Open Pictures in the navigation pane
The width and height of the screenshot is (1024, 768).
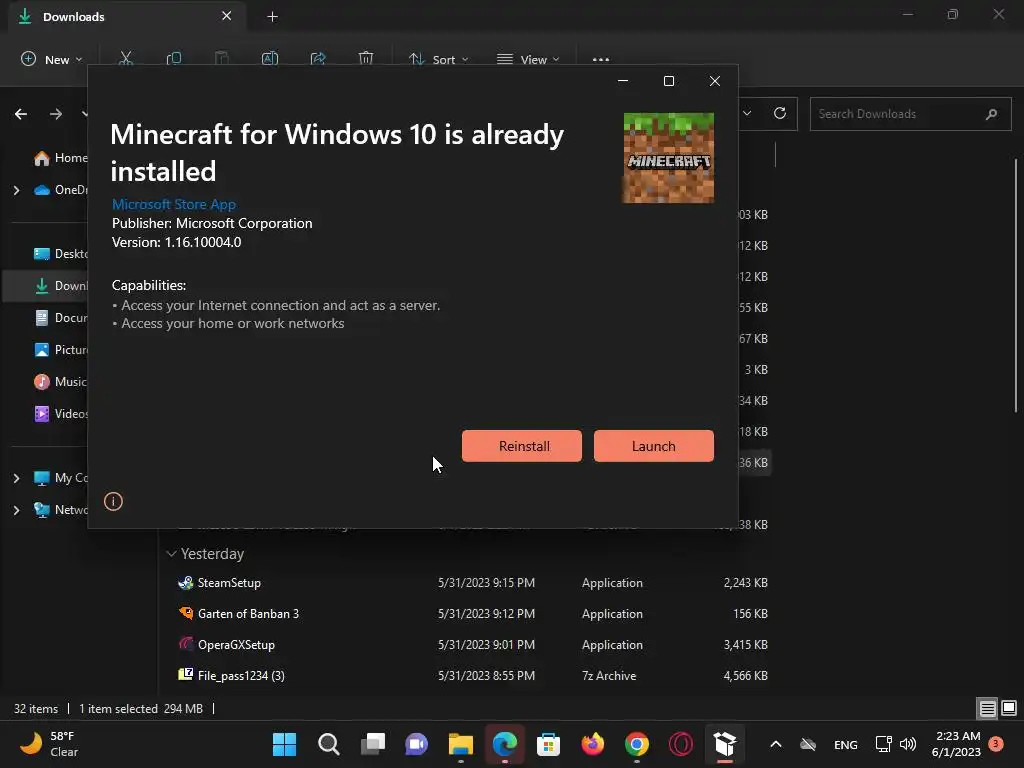point(60,349)
